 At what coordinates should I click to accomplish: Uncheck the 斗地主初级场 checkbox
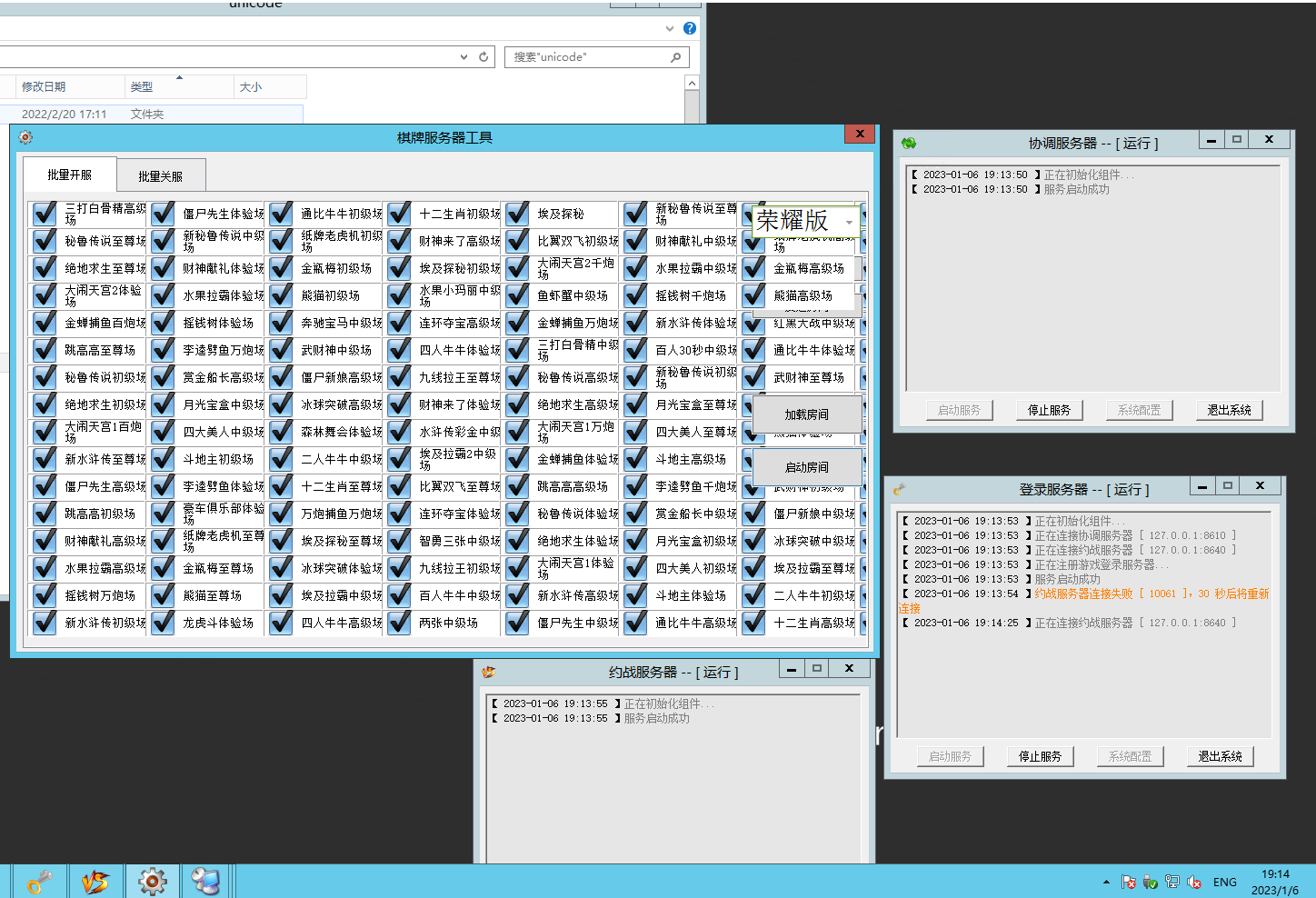tap(164, 459)
